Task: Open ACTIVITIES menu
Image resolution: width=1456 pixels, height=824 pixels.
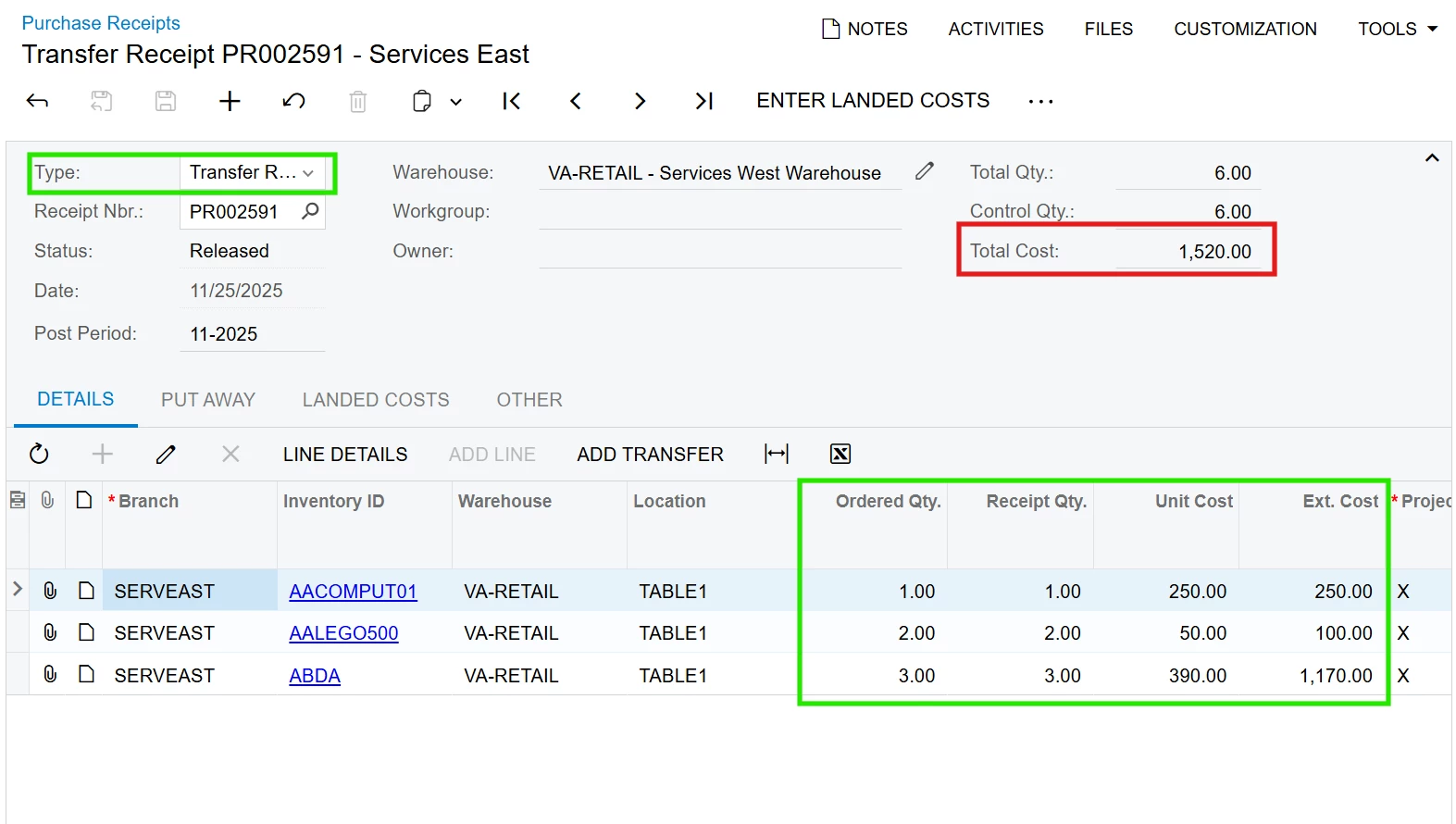Action: tap(996, 29)
